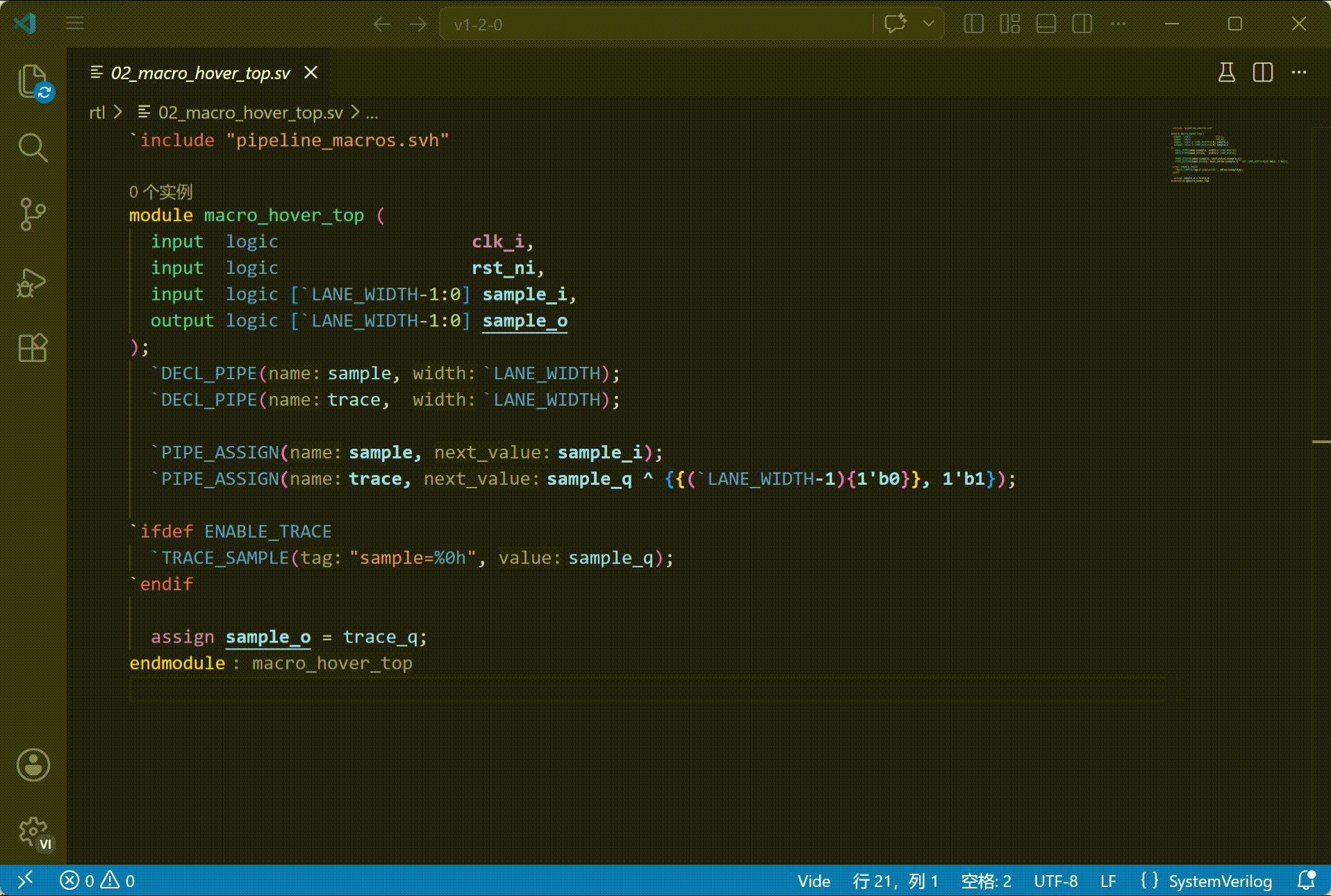Click the { } braces icon beside SystemVerilog

[1150, 881]
